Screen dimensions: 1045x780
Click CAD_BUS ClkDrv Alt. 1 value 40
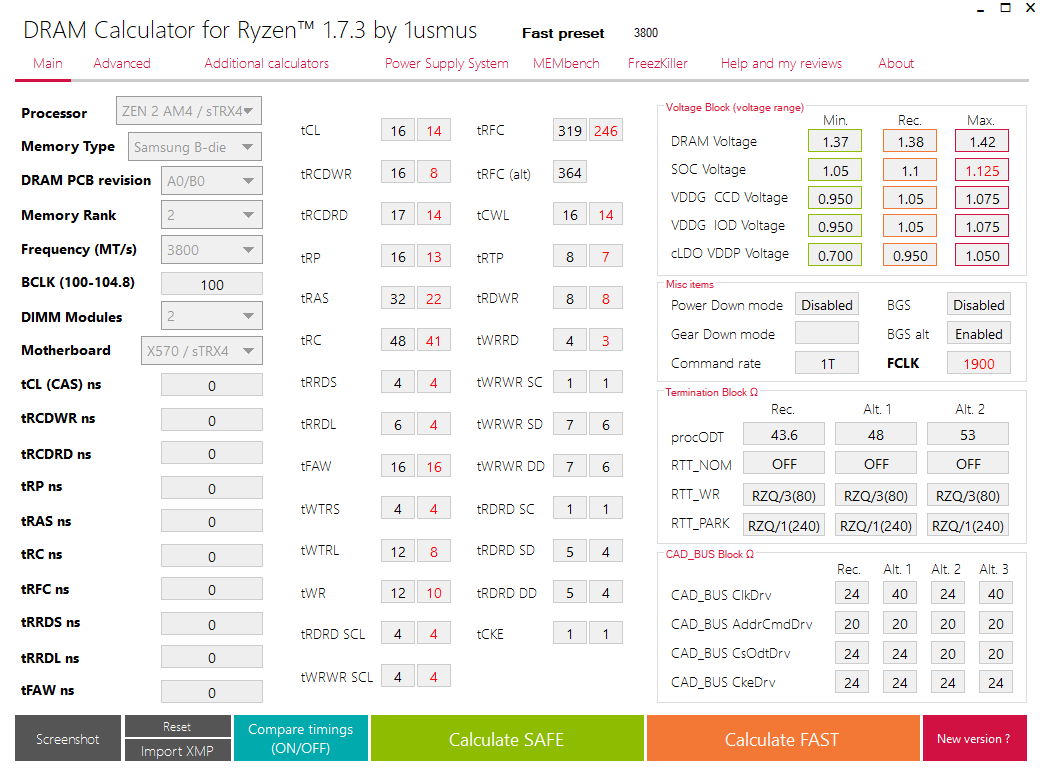click(900, 593)
